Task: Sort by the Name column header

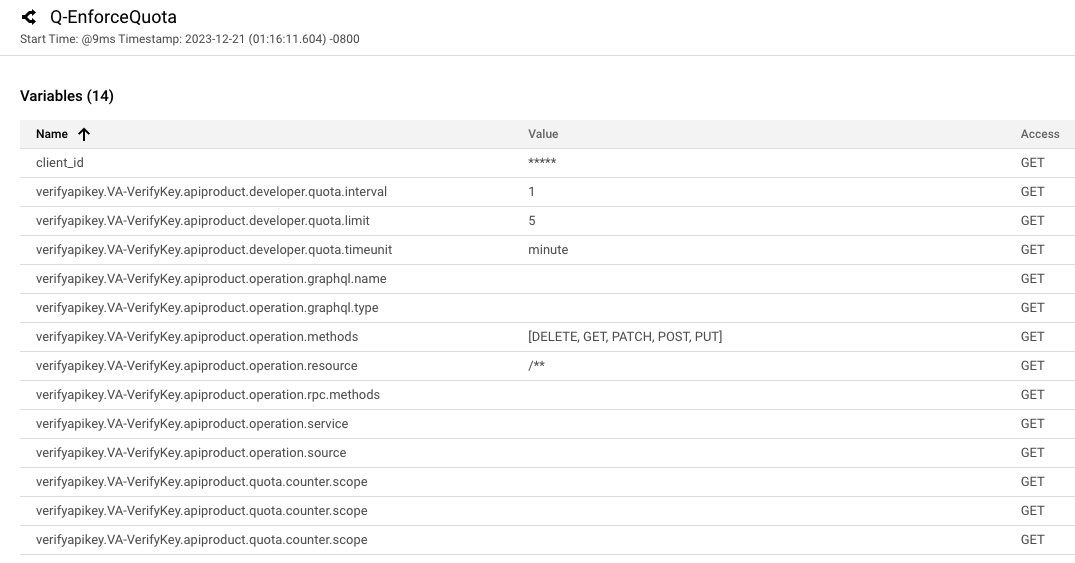Action: [x=52, y=134]
